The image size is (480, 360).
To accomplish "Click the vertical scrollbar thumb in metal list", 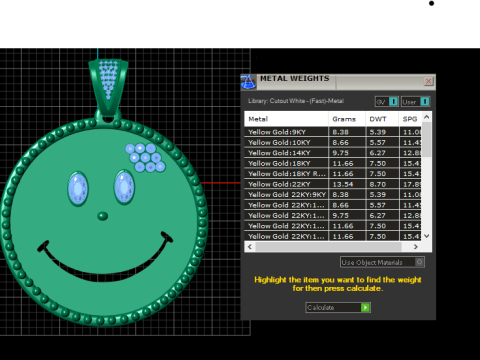I will [427, 139].
